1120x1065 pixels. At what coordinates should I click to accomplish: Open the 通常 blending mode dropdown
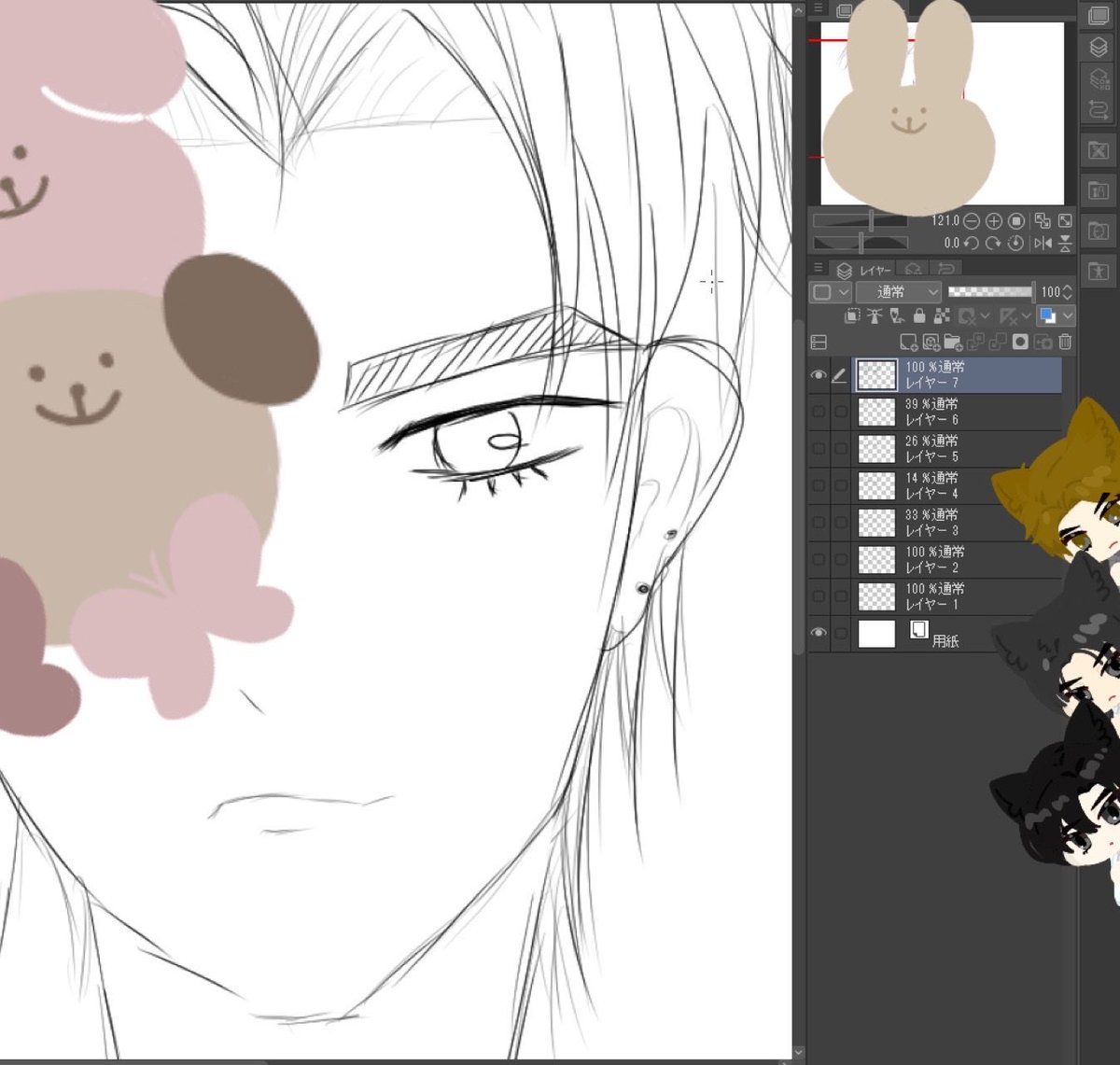click(x=893, y=292)
